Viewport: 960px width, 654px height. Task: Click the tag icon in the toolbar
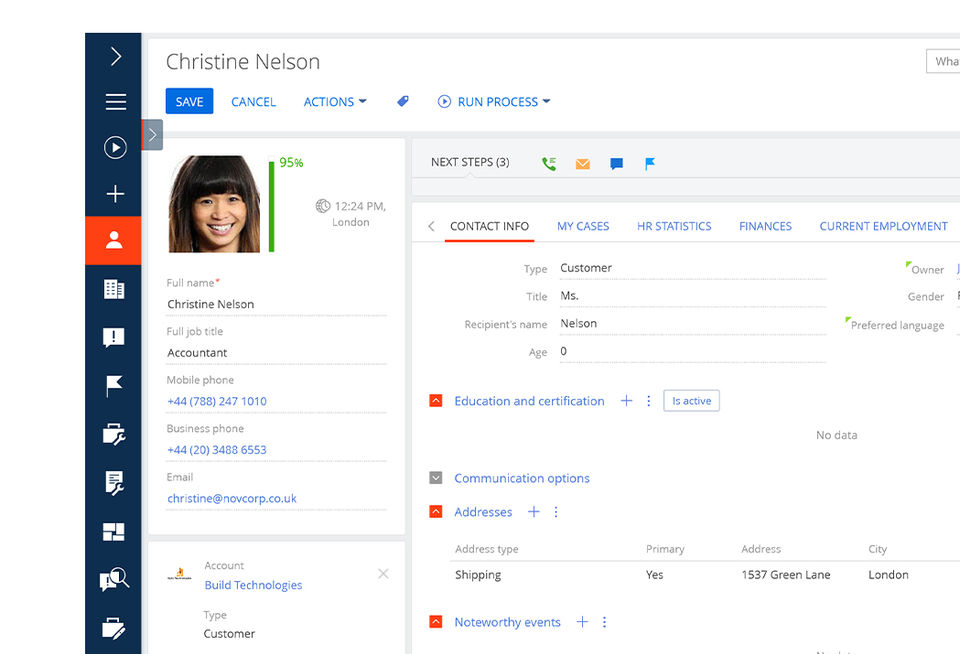403,101
